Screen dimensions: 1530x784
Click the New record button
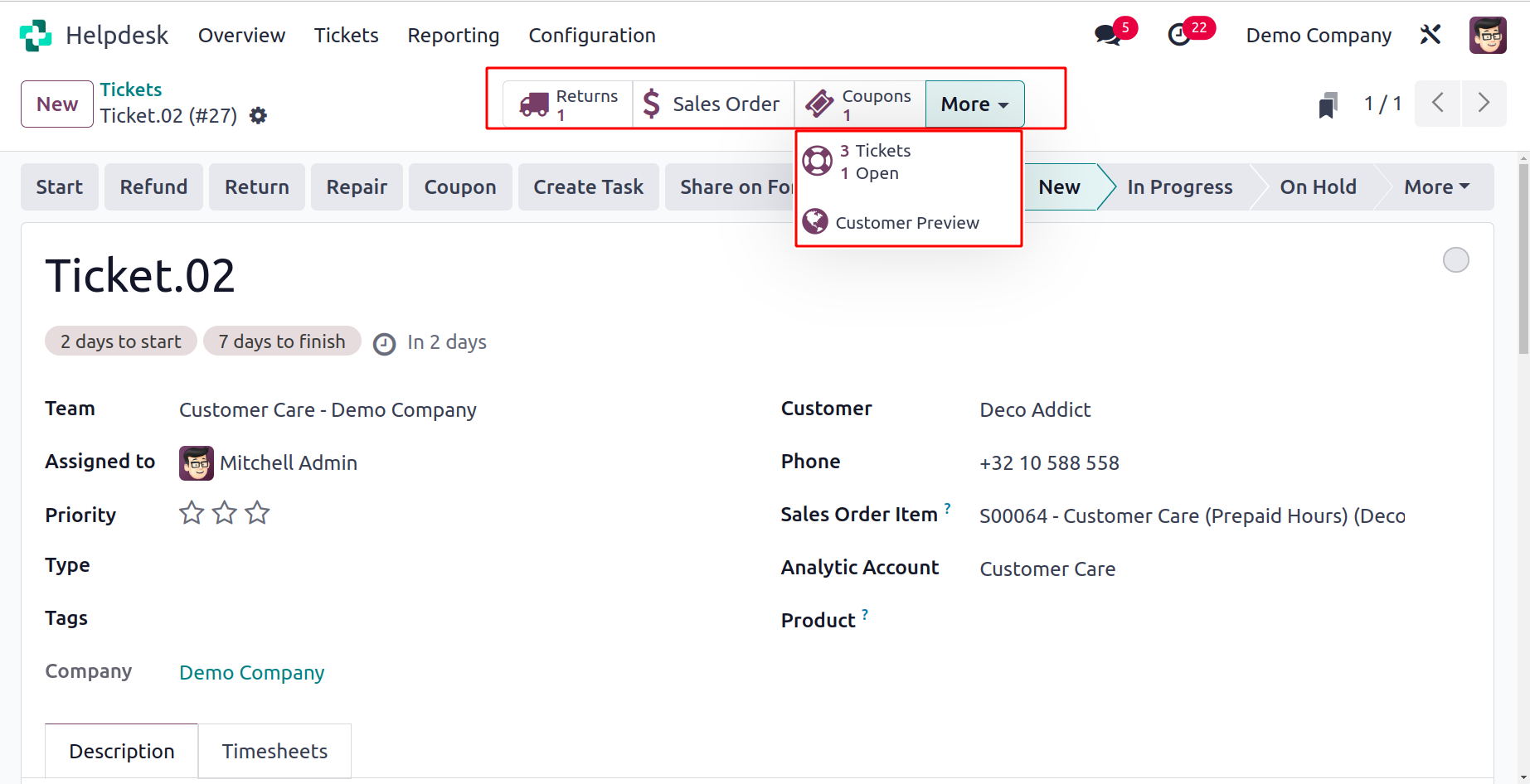57,104
